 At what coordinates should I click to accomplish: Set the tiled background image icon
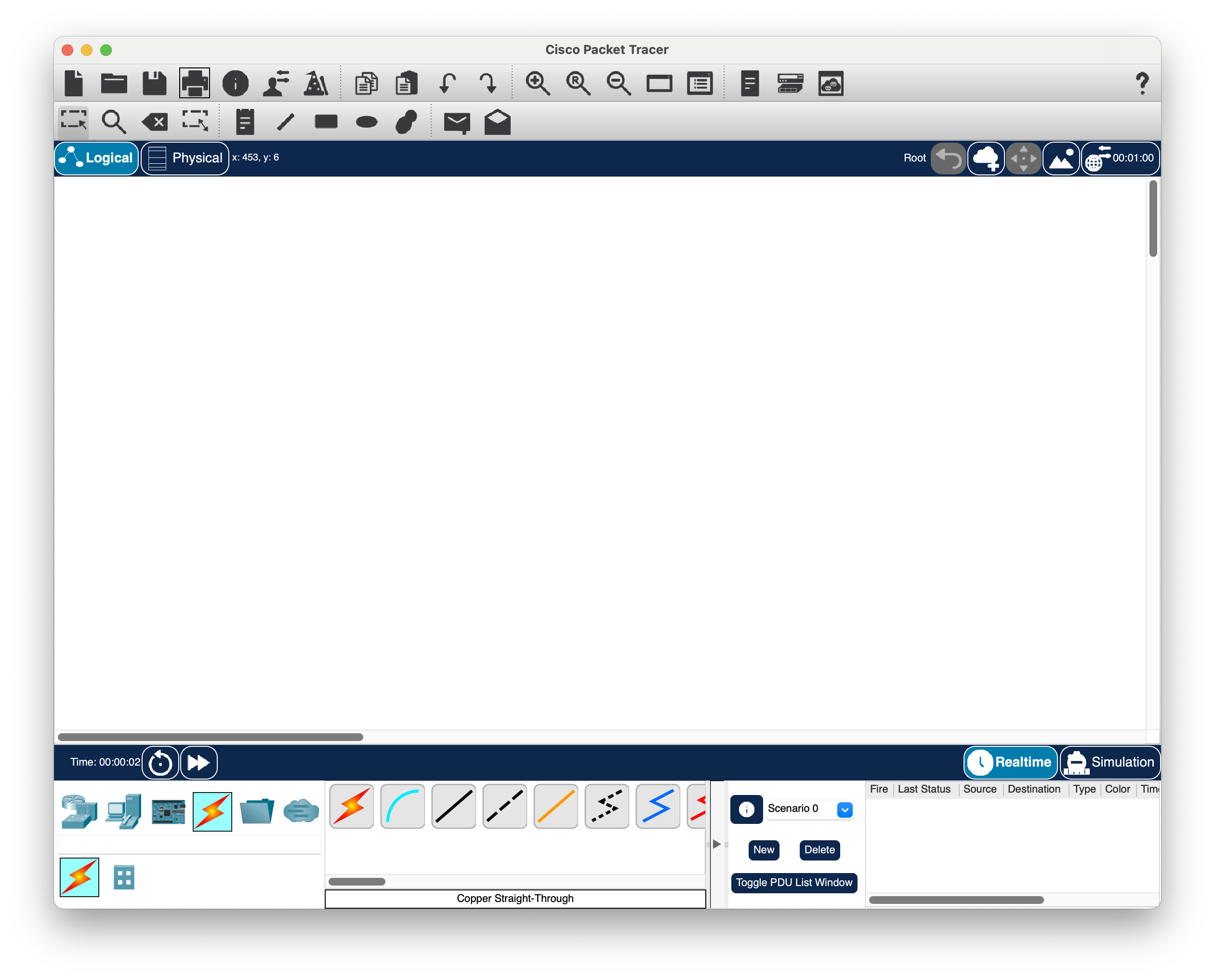[1061, 158]
